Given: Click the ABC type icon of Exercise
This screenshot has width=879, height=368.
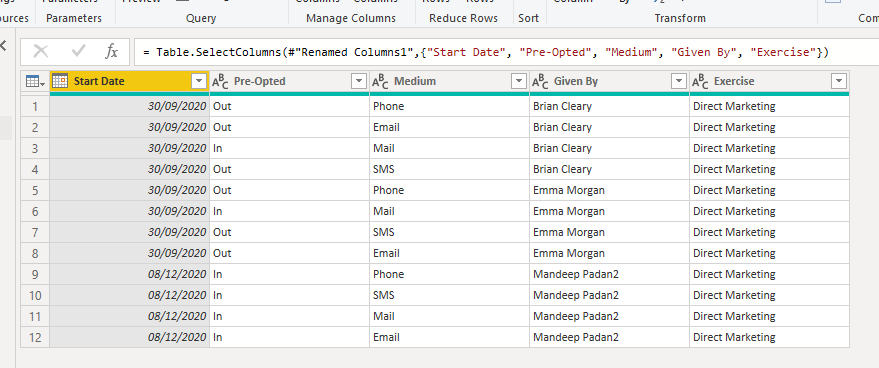Looking at the screenshot, I should click(x=700, y=82).
